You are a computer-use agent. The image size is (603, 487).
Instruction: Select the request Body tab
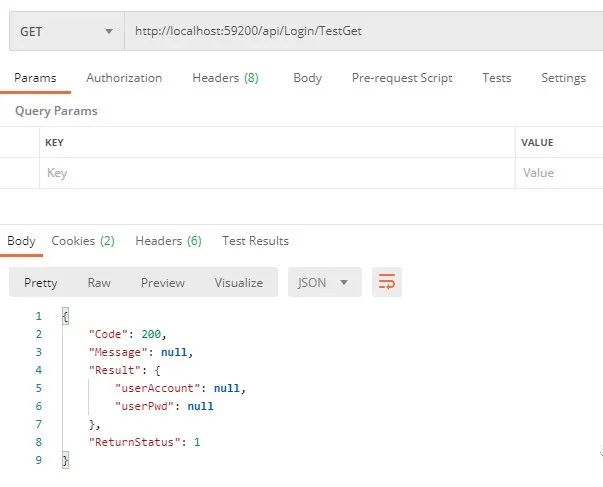pyautogui.click(x=308, y=78)
